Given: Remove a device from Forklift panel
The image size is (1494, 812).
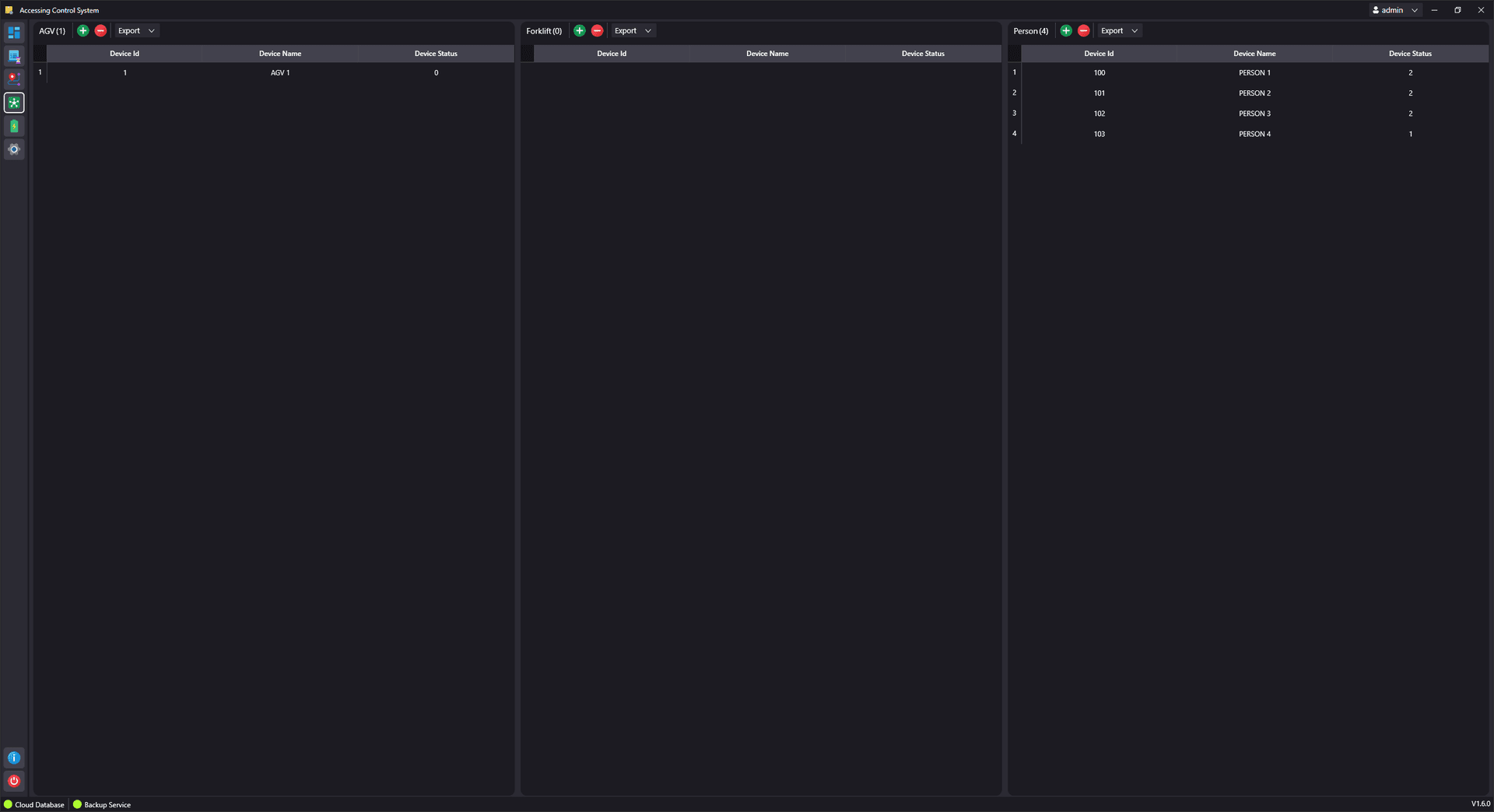Looking at the screenshot, I should (597, 31).
